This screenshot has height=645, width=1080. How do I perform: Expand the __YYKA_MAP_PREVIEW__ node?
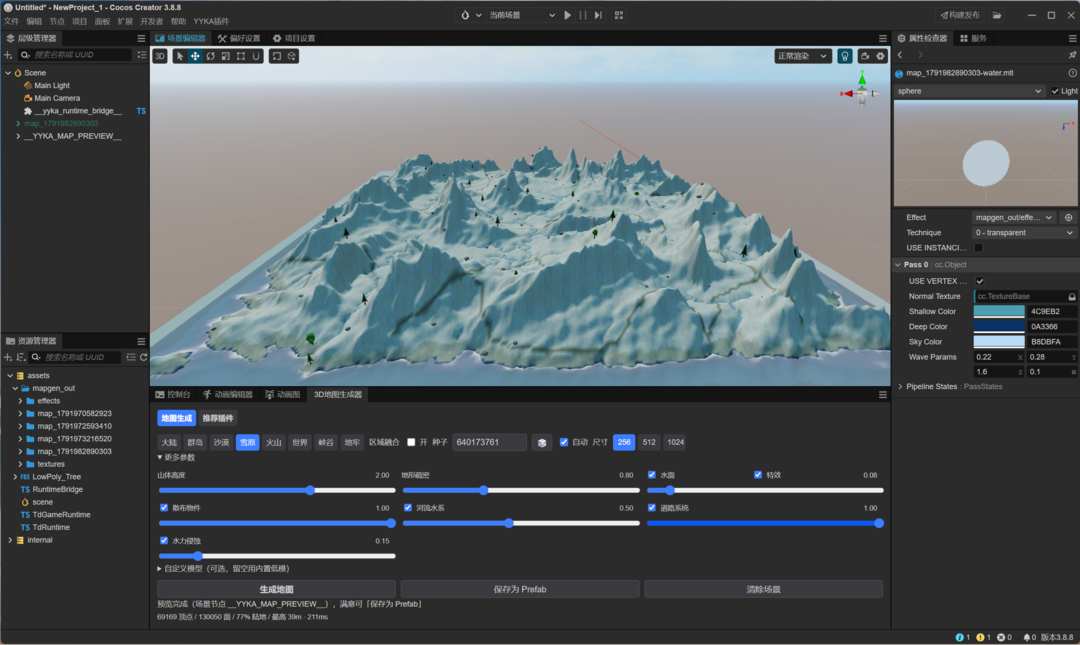(x=18, y=136)
